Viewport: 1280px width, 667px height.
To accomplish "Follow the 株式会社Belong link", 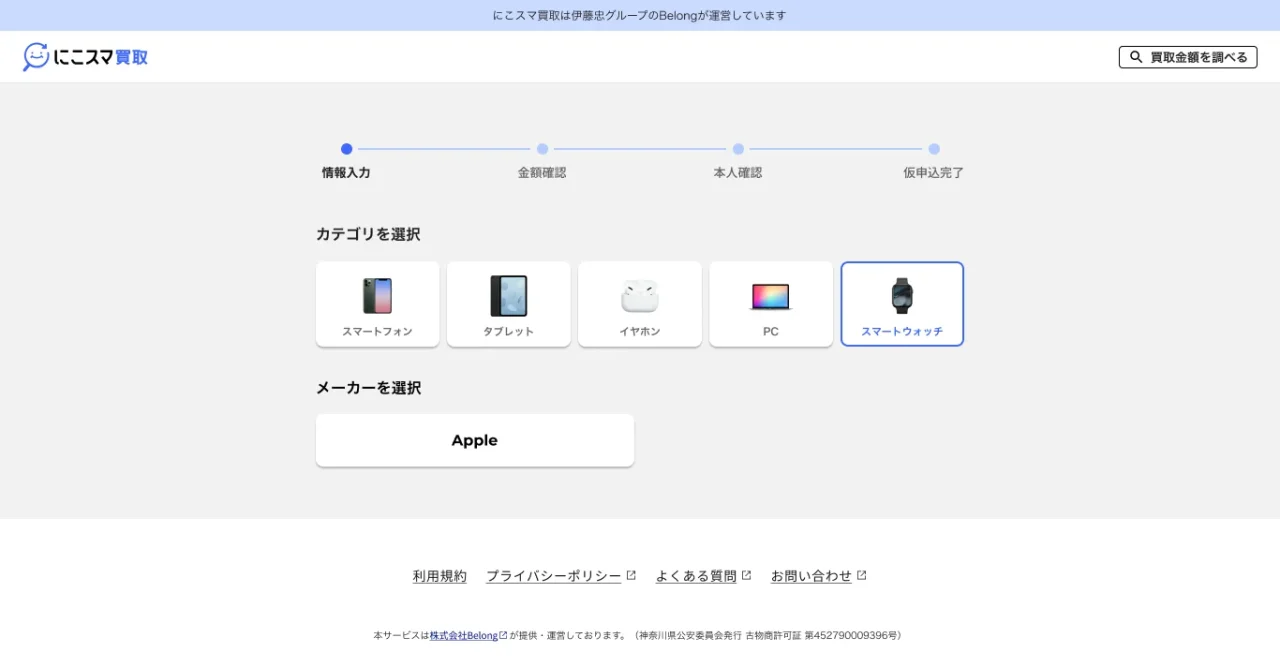I will pyautogui.click(x=464, y=635).
